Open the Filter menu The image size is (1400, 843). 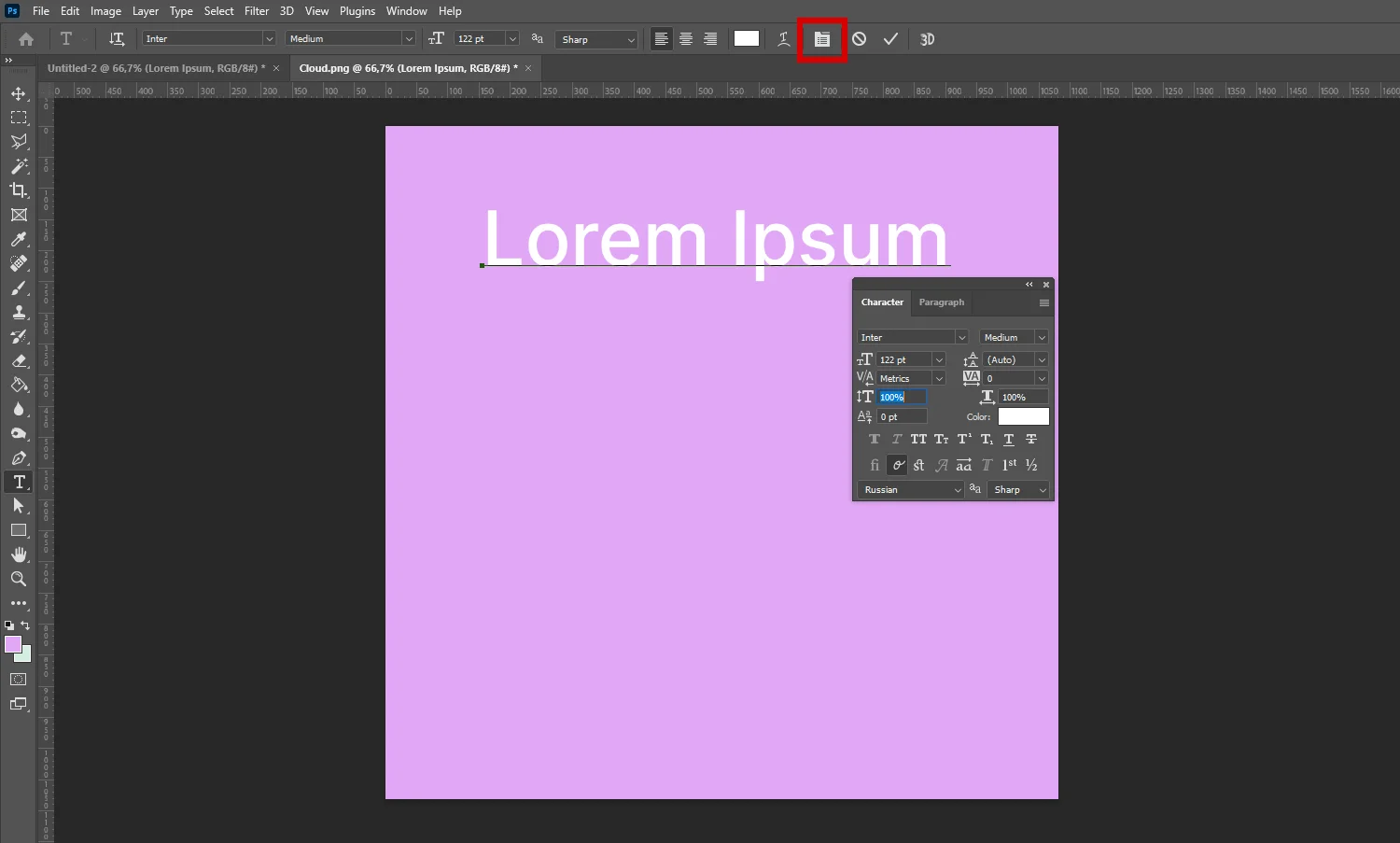(x=257, y=11)
